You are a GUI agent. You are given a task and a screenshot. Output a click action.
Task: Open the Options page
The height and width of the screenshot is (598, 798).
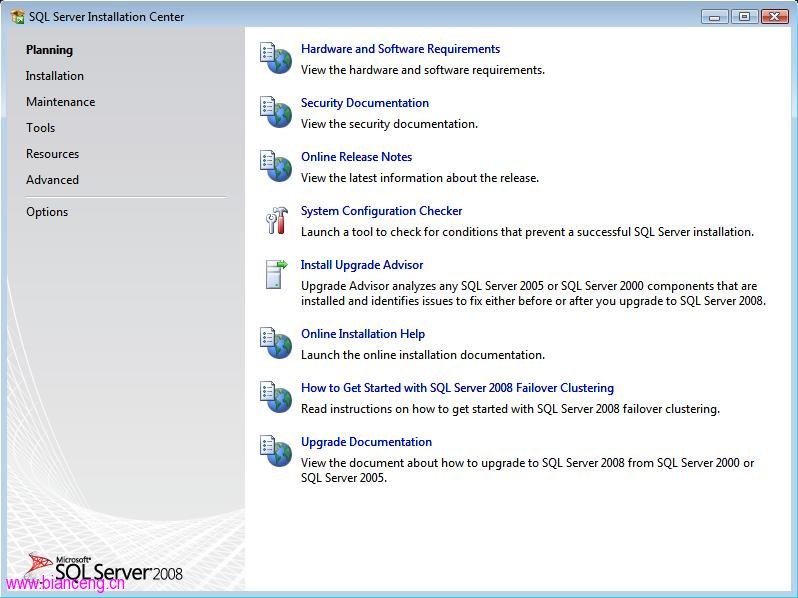47,212
